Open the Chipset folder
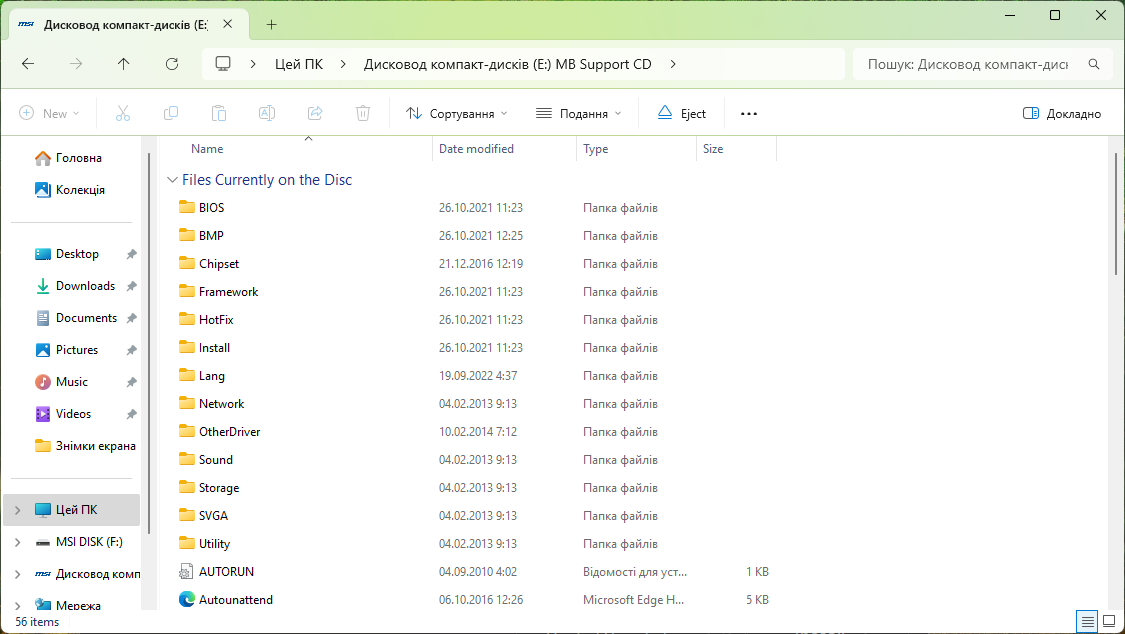Screen dimensions: 1125x634 point(219,263)
